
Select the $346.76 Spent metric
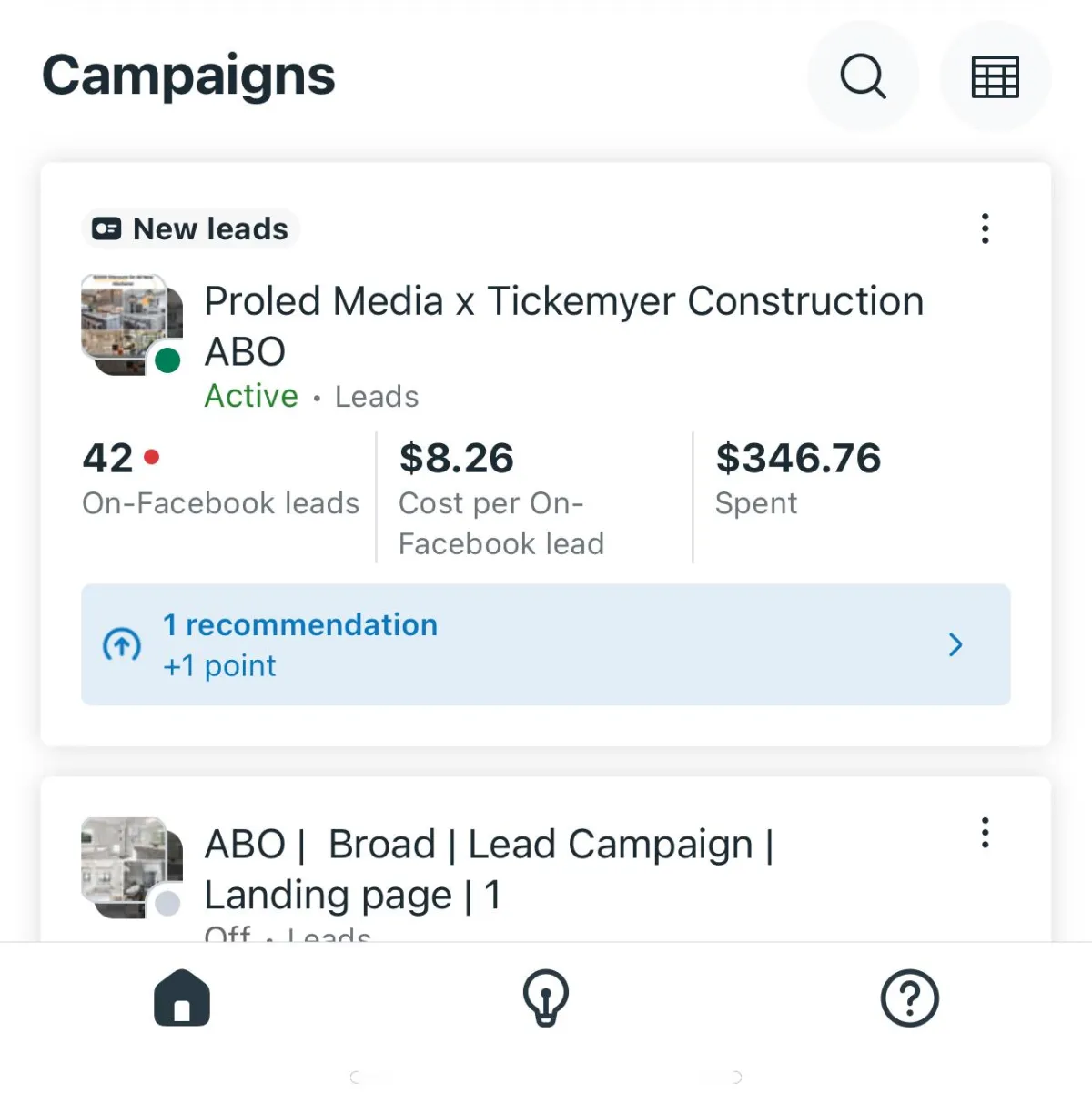coord(798,479)
